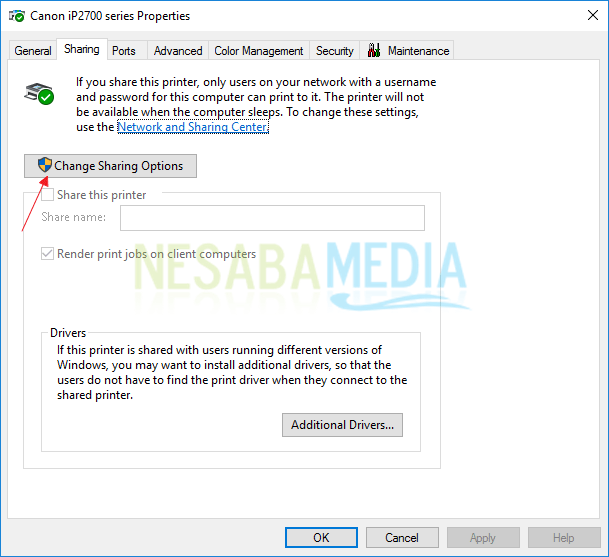609x557 pixels.
Task: Click the Help button
Action: [x=564, y=538]
